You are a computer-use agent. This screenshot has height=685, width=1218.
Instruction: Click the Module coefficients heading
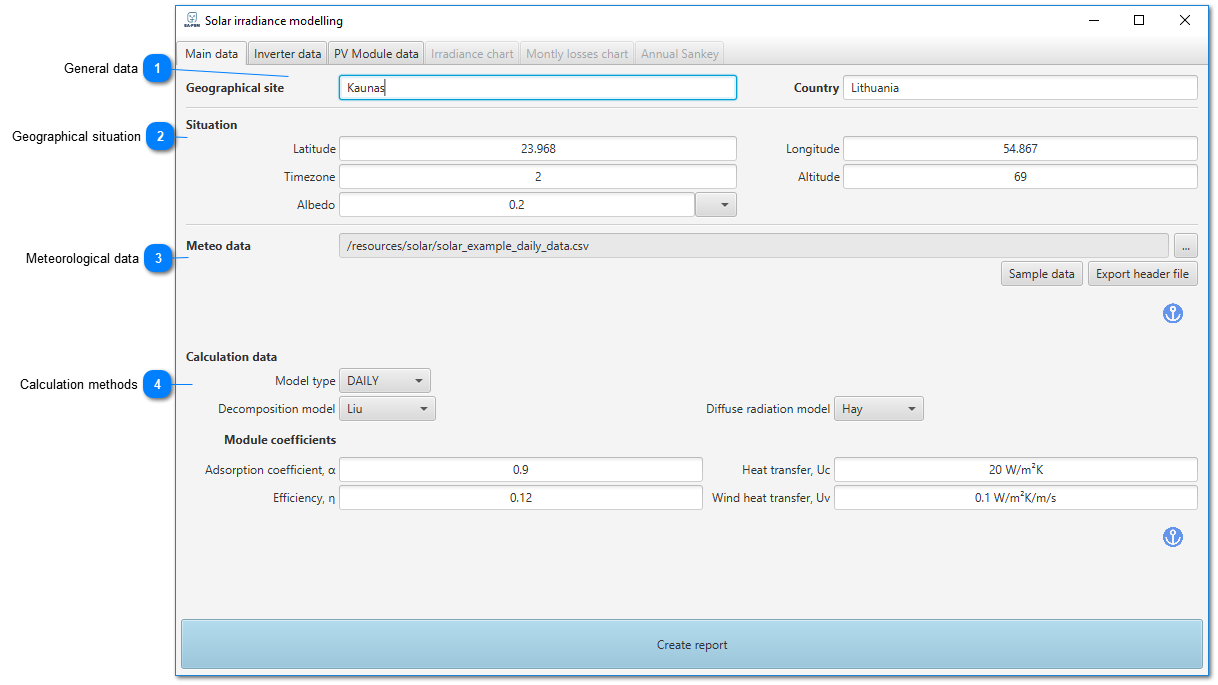[280, 440]
